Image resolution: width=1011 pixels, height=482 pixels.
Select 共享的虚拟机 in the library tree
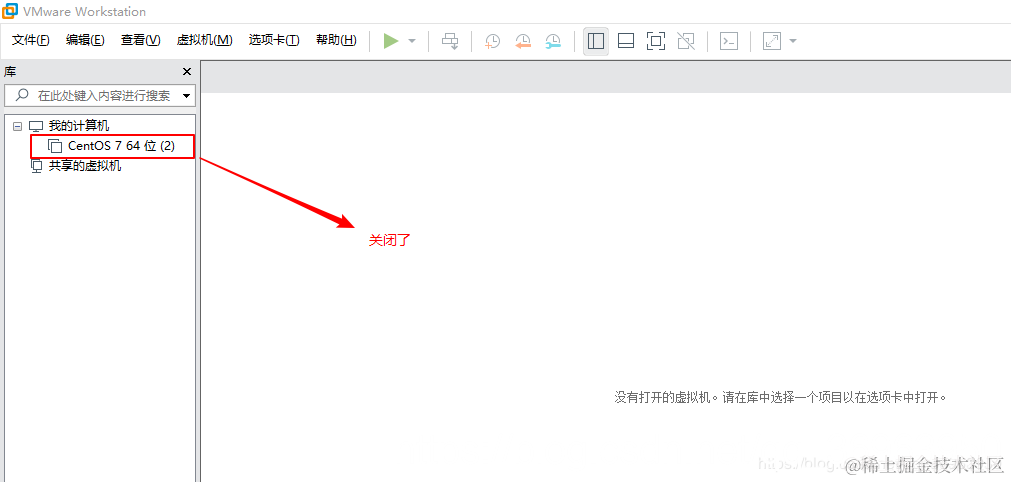coord(85,166)
